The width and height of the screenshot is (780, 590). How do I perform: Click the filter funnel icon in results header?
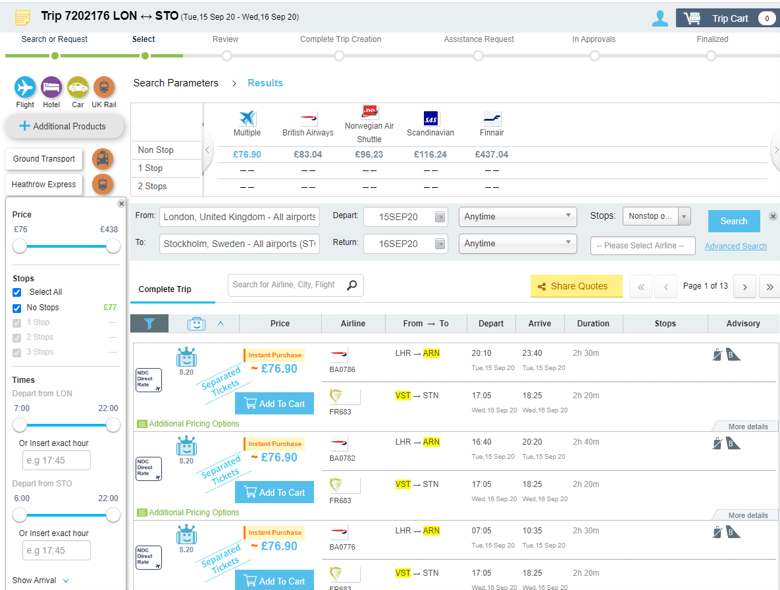pyautogui.click(x=149, y=323)
